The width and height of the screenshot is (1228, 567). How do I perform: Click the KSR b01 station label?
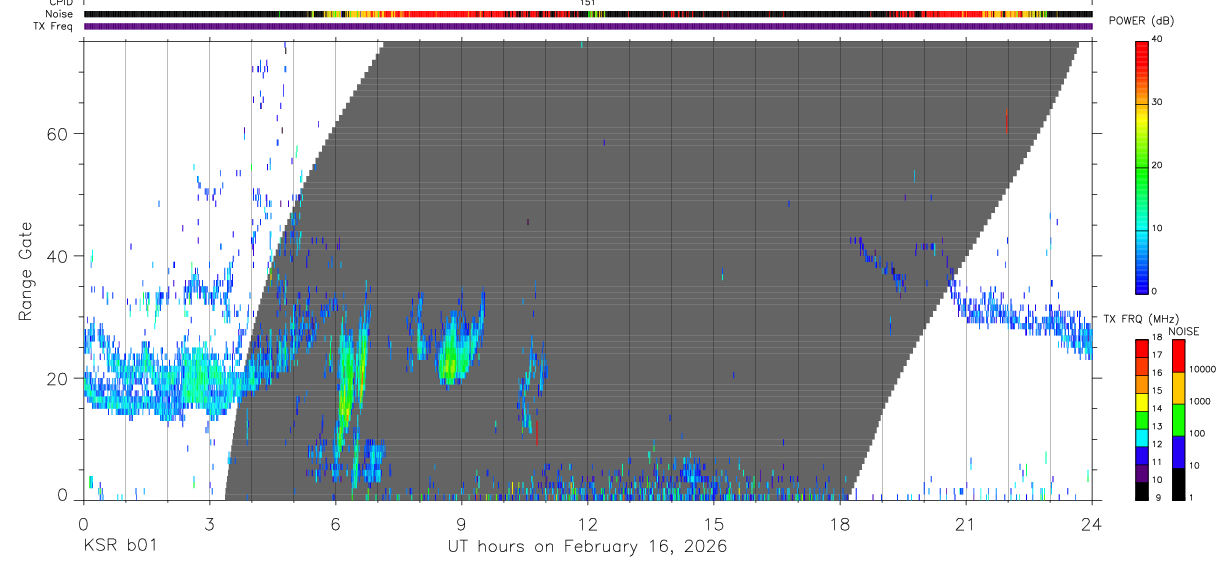pyautogui.click(x=119, y=546)
